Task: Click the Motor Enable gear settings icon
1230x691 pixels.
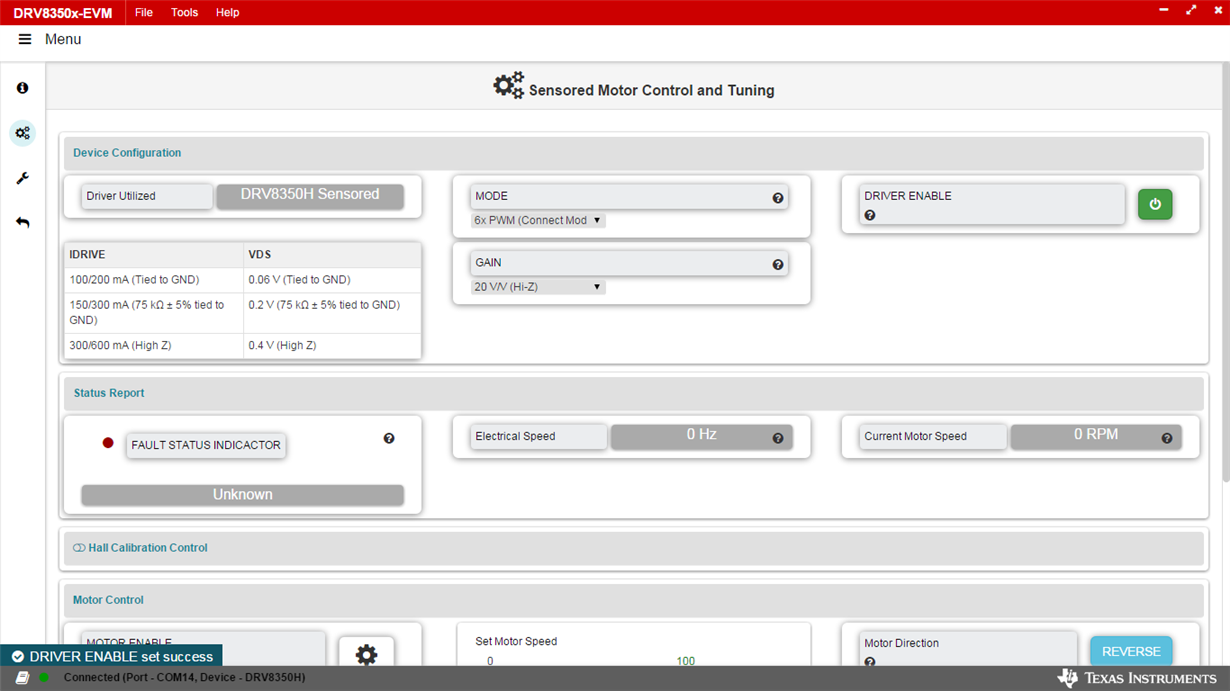Action: pos(366,653)
